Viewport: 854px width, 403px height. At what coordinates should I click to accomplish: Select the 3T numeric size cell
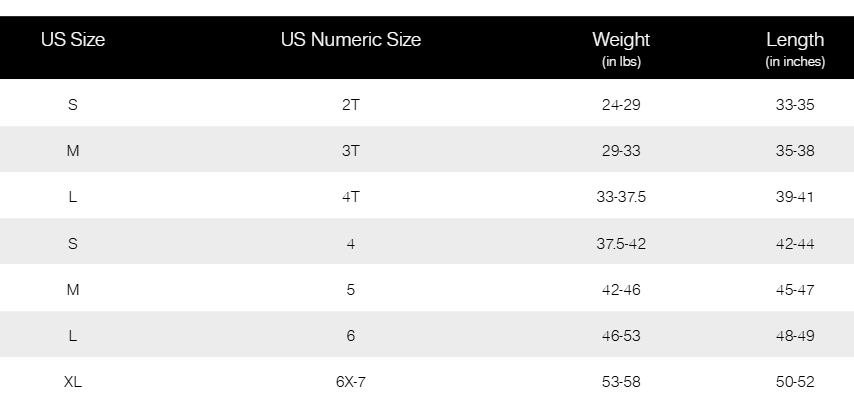coord(351,151)
